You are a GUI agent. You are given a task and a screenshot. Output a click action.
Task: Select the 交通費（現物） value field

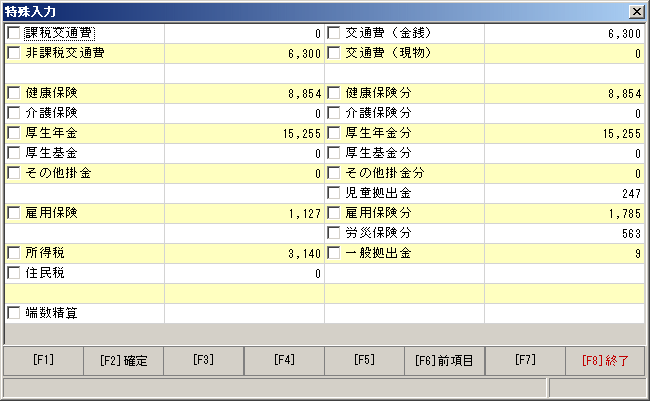coord(564,53)
